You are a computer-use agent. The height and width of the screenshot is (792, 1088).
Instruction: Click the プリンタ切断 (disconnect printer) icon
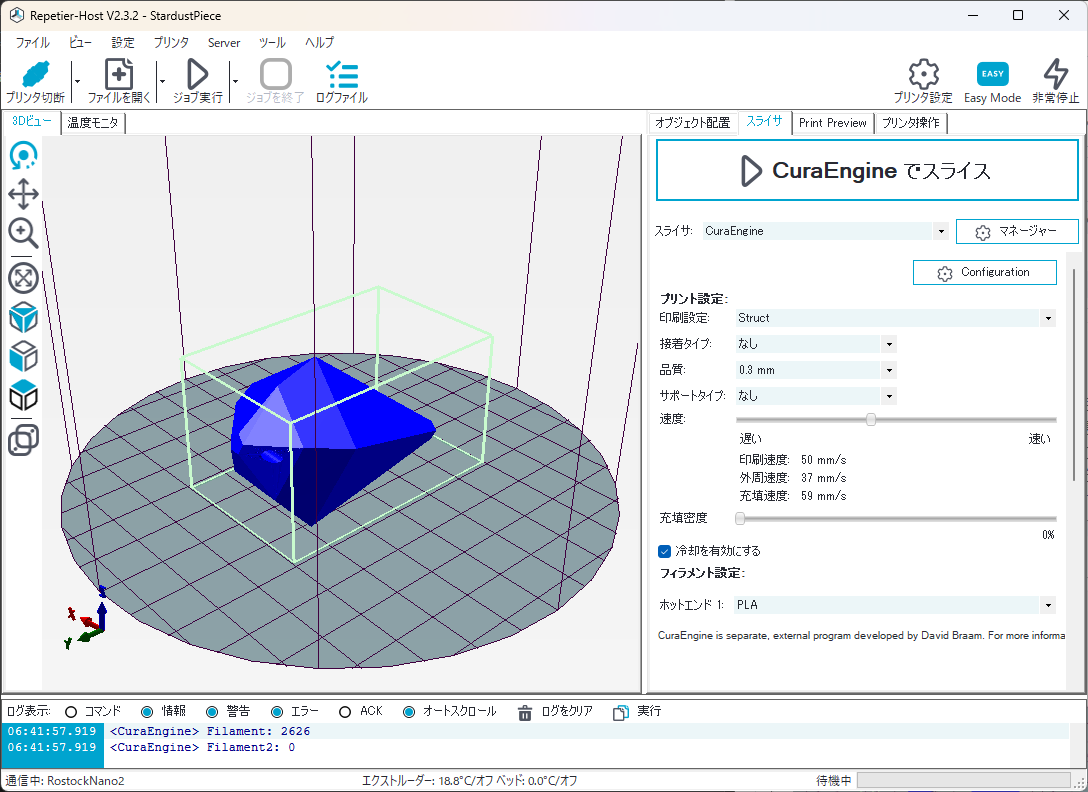click(x=35, y=74)
